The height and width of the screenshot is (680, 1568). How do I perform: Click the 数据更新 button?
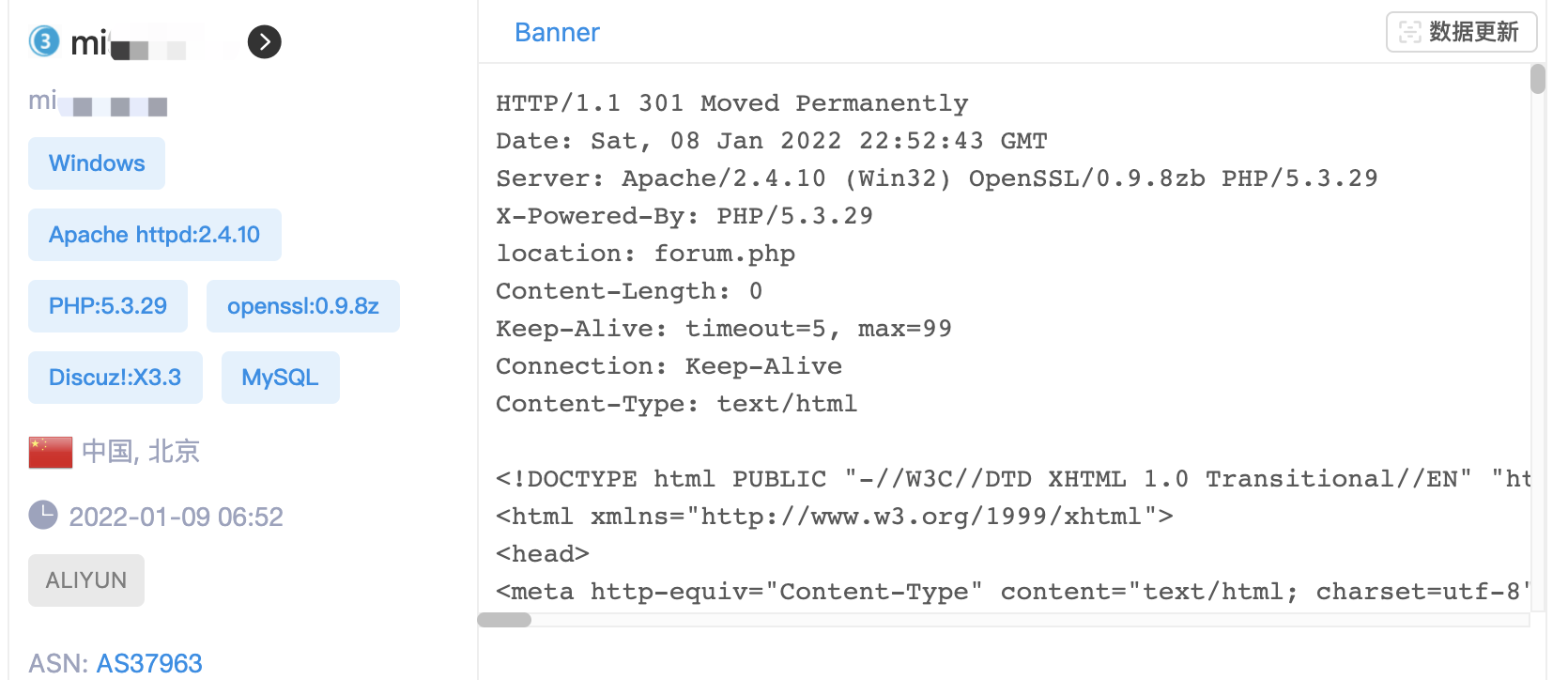1462,32
